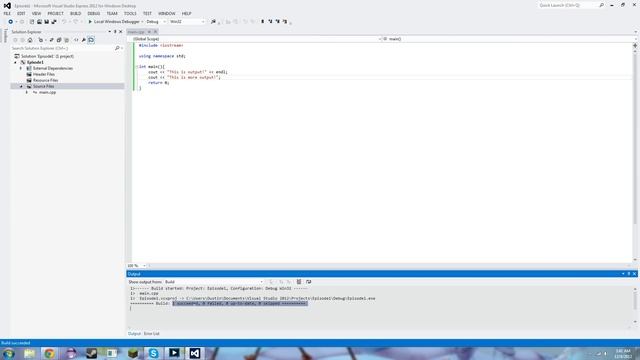Switch to the main.cpp editor tab
Screen dimensions: 640x360
(x=136, y=32)
